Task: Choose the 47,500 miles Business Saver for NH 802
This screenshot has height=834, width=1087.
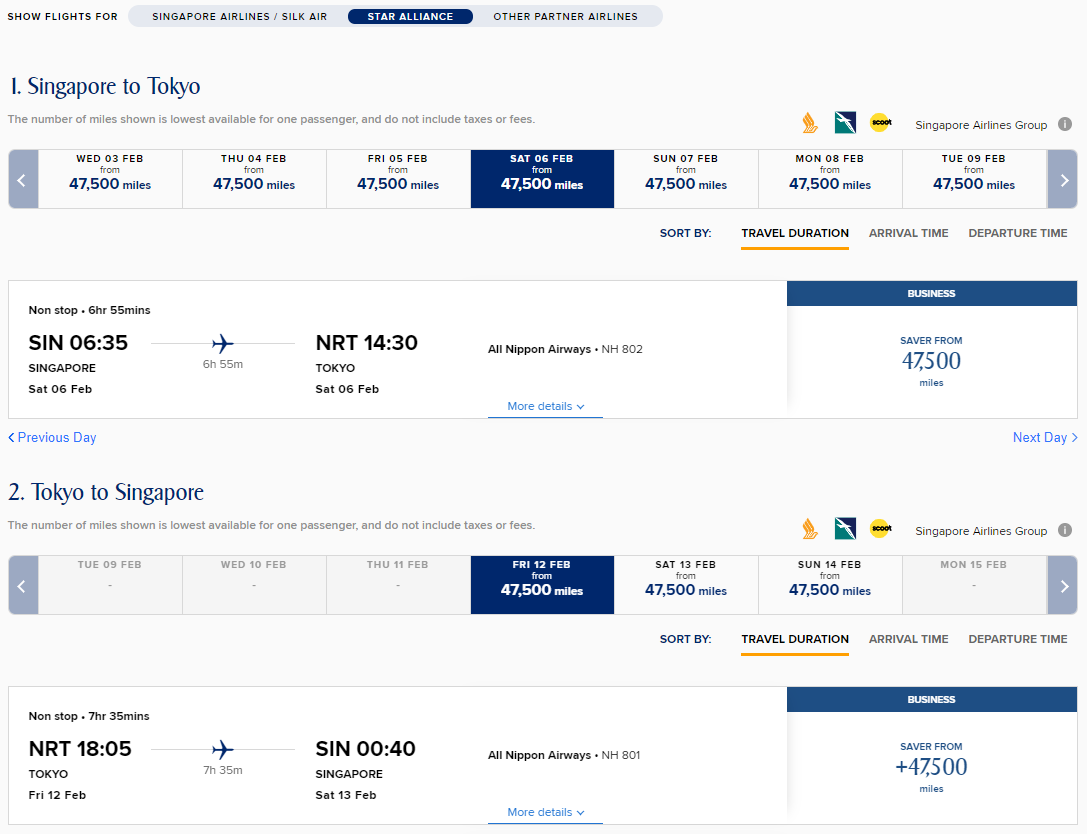Action: (931, 361)
